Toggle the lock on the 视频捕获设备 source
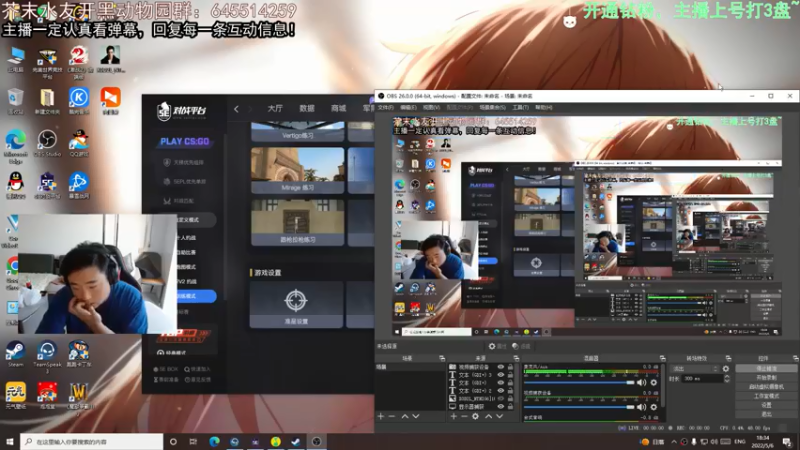 [510, 367]
